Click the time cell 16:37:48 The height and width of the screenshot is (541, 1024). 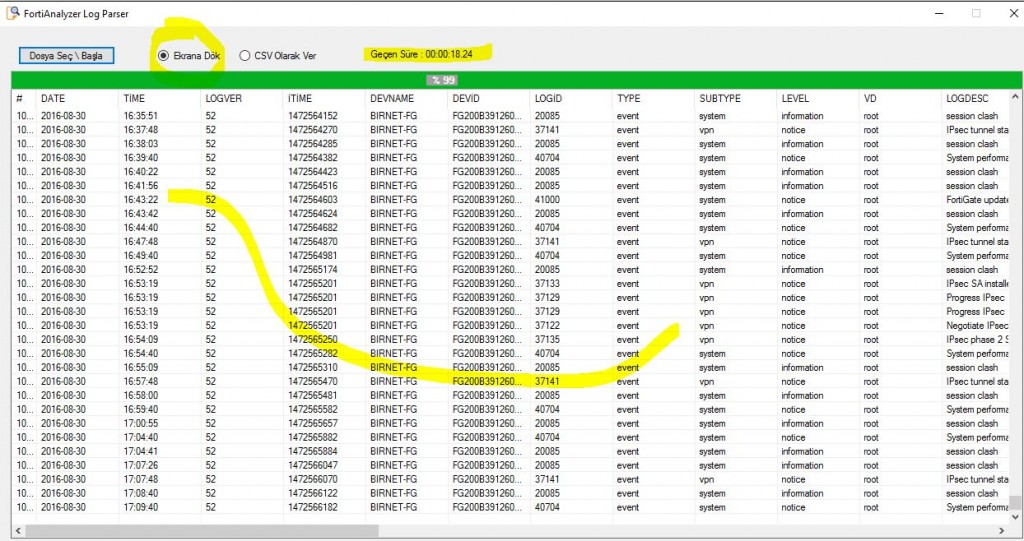coord(140,129)
